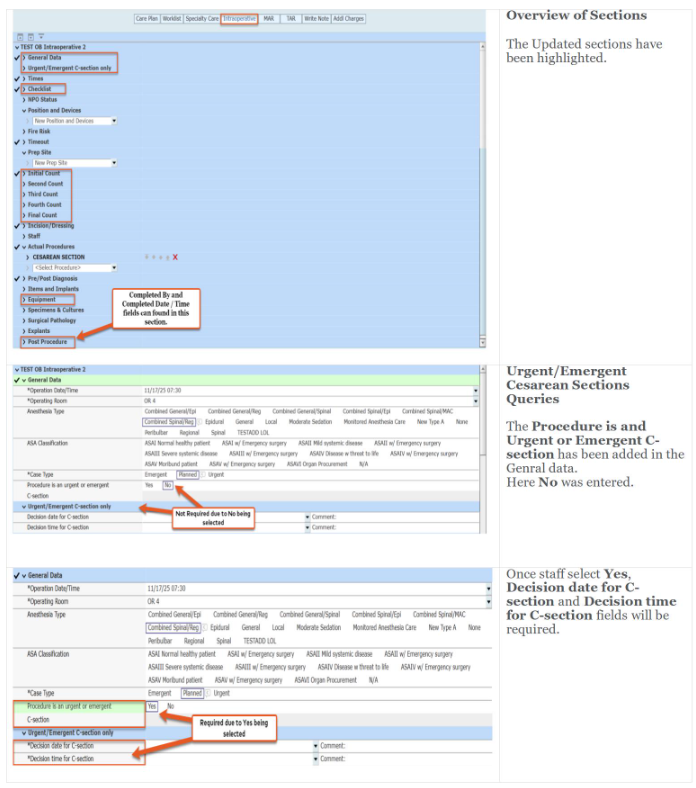The width and height of the screenshot is (696, 788).
Task: Click the first icon in the section list toolbar
Action: pos(20,37)
